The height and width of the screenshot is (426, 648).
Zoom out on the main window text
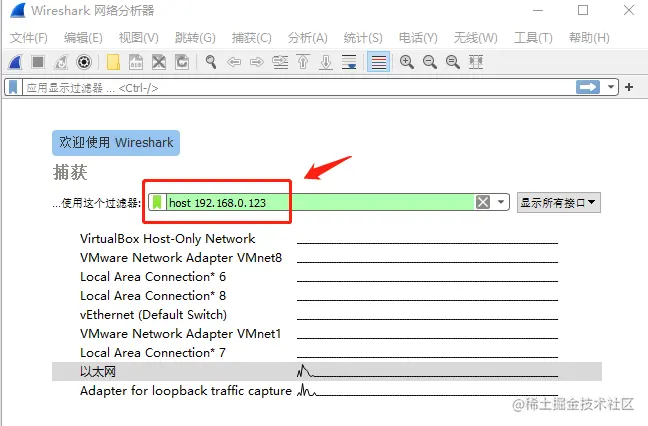pos(430,62)
